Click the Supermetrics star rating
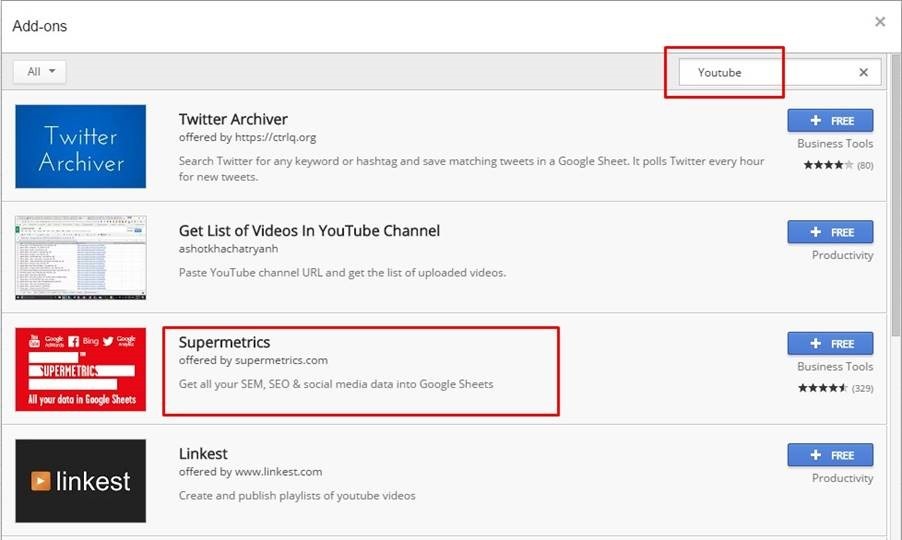The height and width of the screenshot is (540, 902). tap(822, 388)
